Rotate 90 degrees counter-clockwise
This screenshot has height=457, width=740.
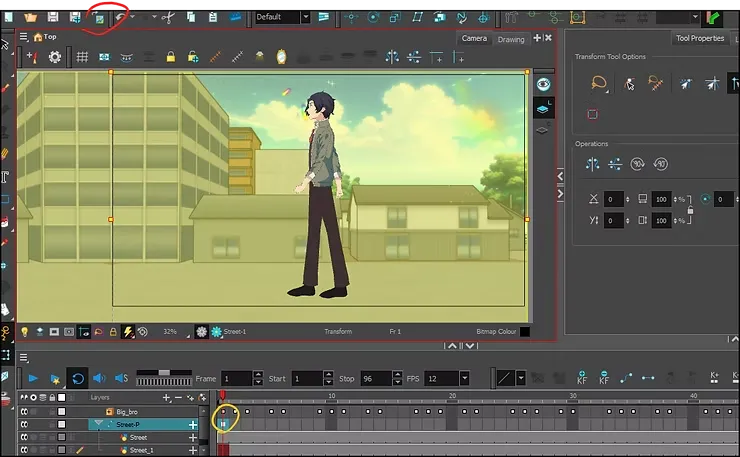660,164
